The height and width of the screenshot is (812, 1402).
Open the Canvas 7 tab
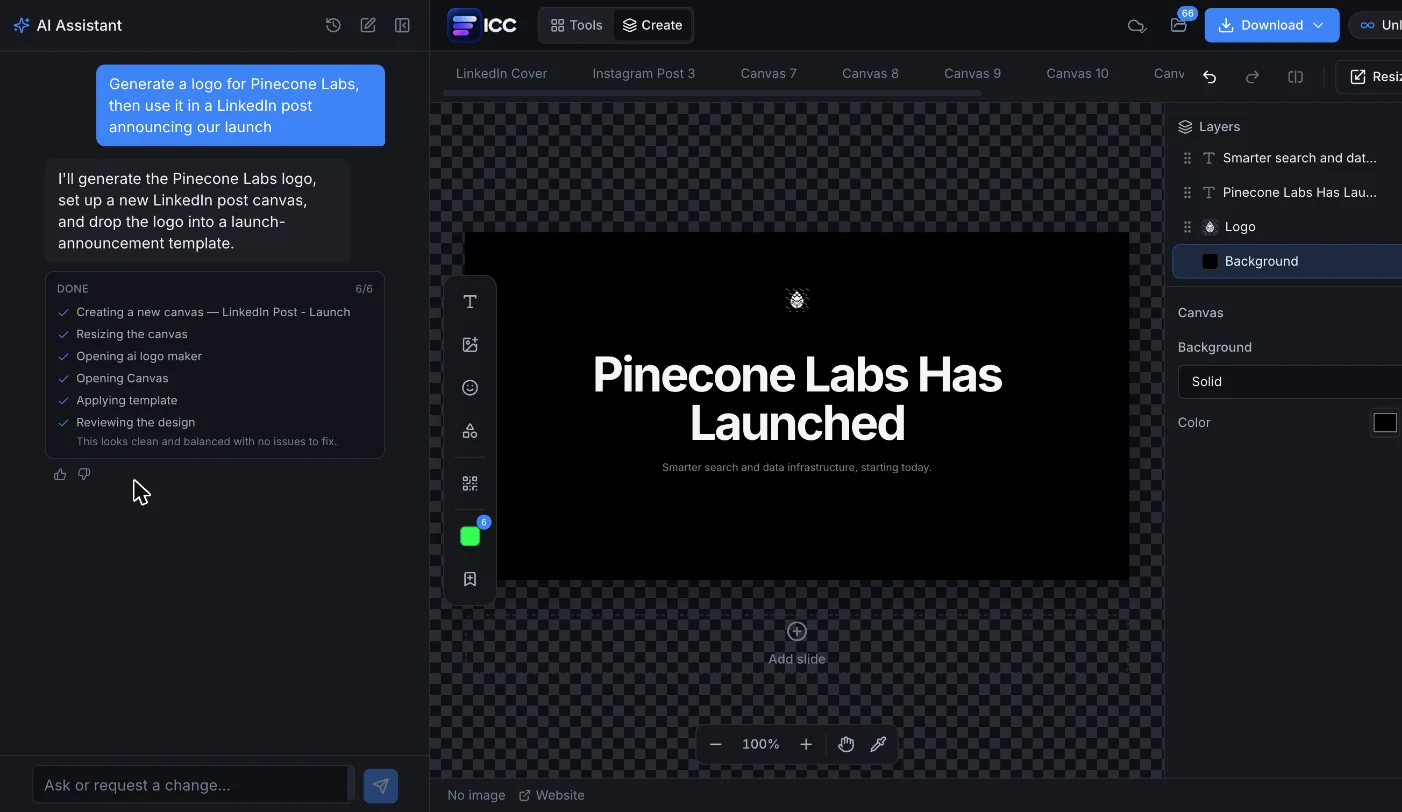(768, 73)
